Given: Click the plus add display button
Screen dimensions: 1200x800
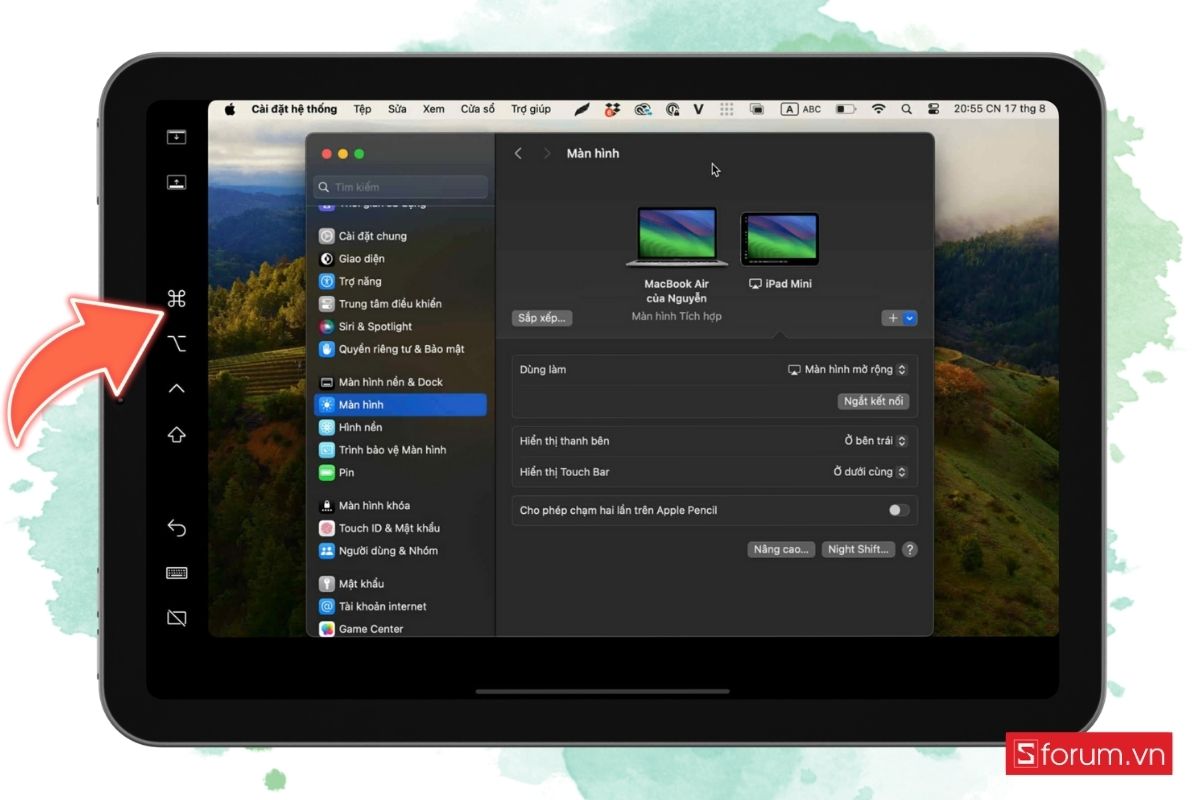Looking at the screenshot, I should [x=893, y=318].
